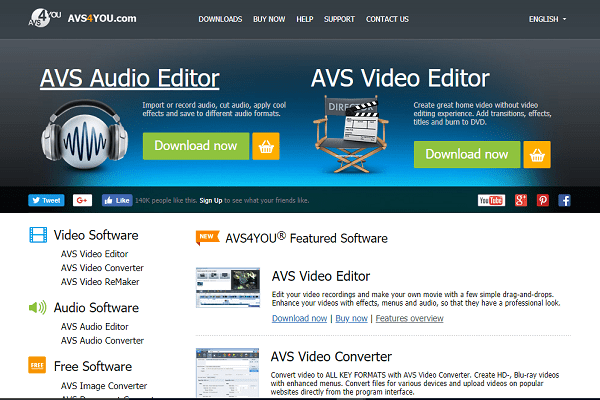
Task: Click the featured AVS Video Converter title
Action: coord(331,356)
